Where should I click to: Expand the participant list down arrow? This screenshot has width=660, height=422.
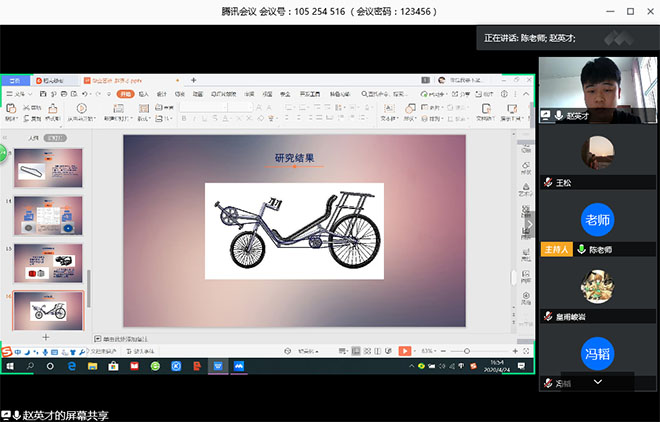598,382
